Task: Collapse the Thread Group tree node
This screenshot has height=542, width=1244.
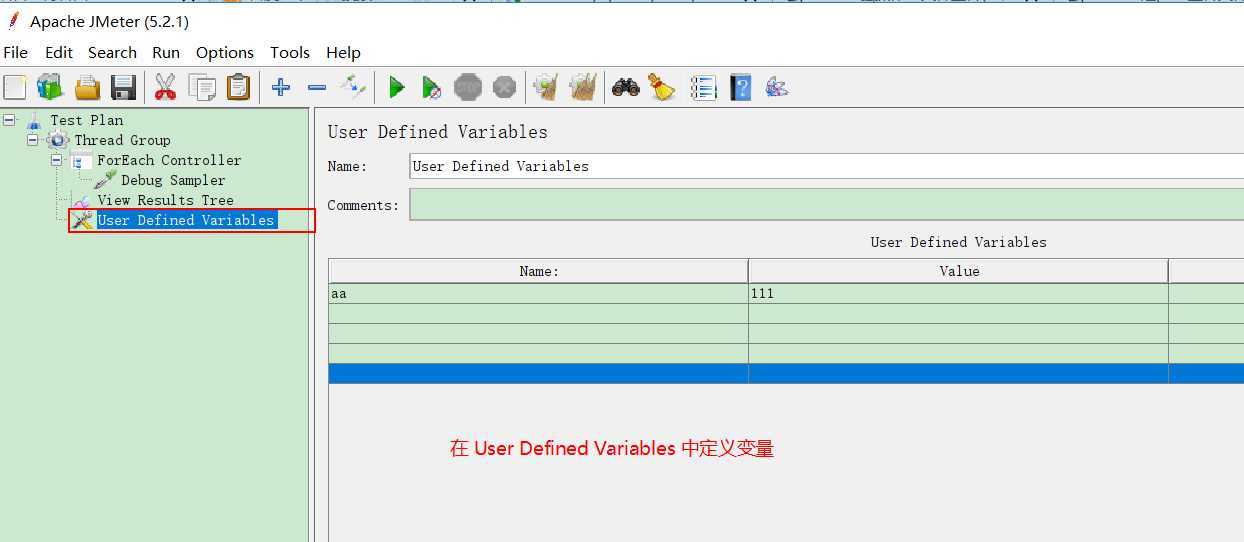Action: coord(32,140)
